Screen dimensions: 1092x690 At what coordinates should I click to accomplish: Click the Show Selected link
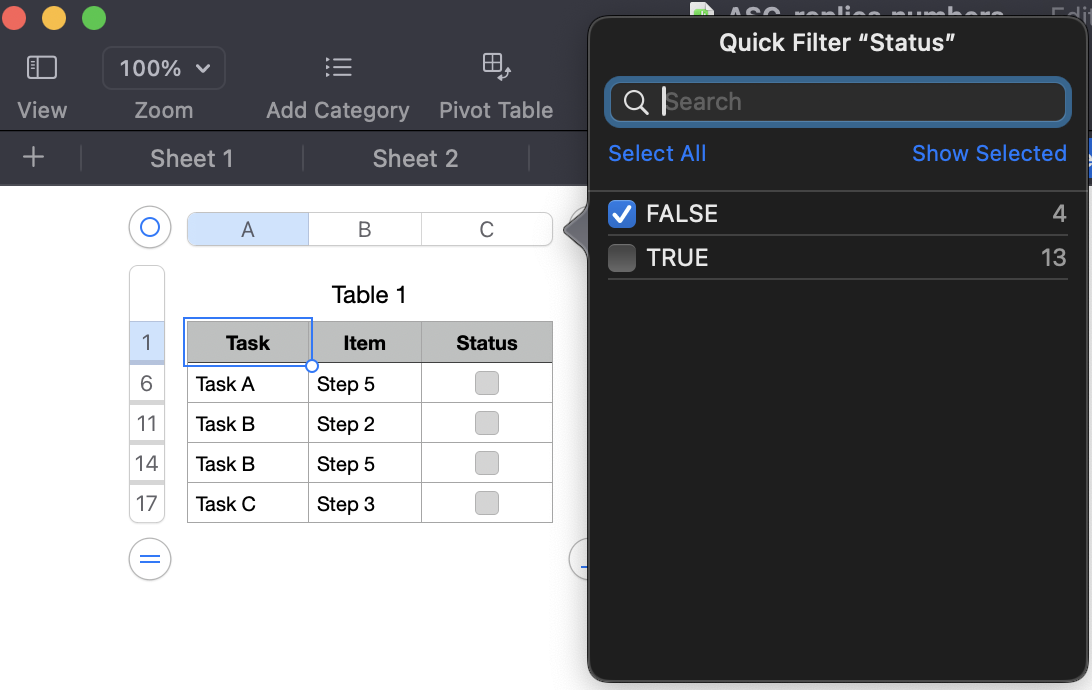989,153
